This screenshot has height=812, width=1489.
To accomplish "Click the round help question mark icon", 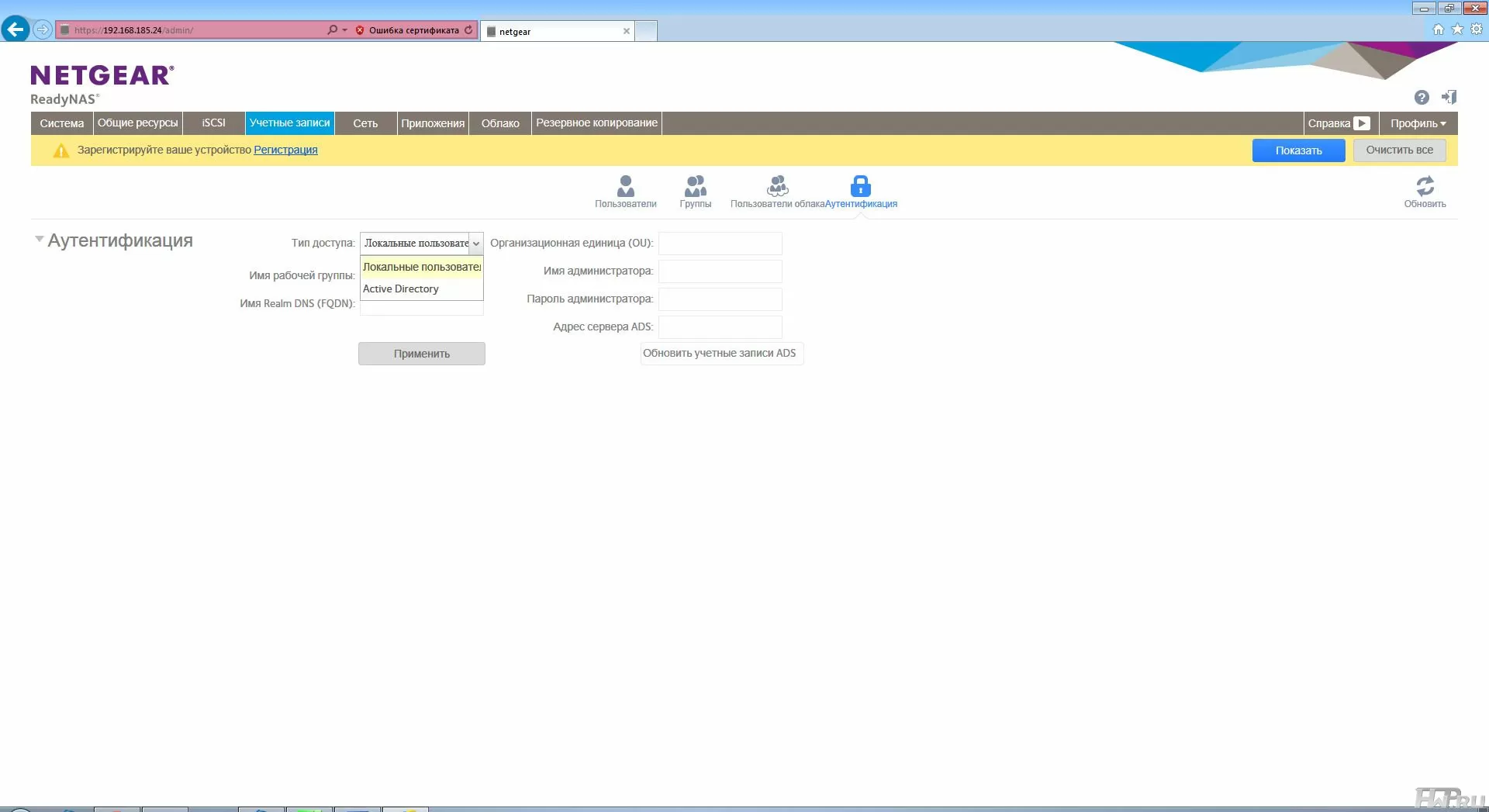I will point(1422,98).
